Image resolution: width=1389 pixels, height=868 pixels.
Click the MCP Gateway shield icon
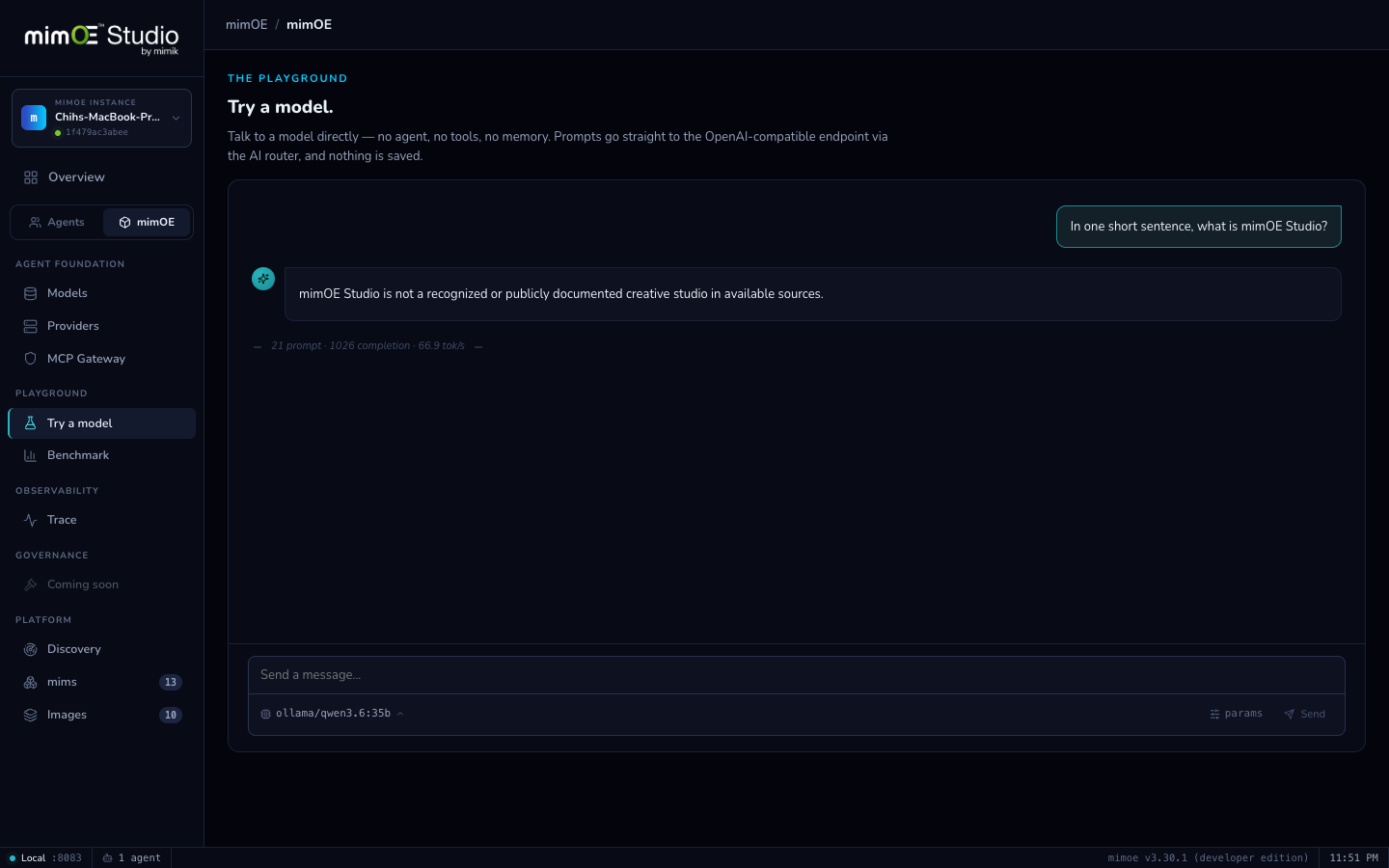[31, 359]
